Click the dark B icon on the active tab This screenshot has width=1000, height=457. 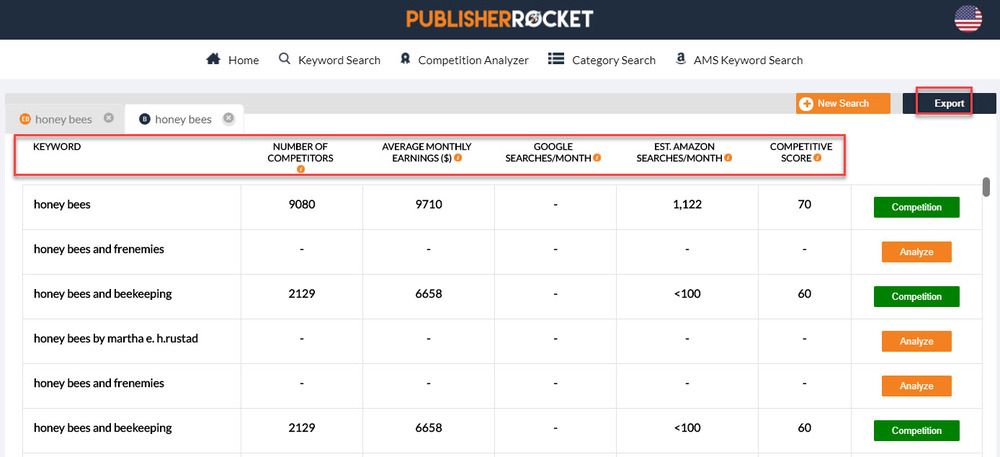pyautogui.click(x=145, y=119)
